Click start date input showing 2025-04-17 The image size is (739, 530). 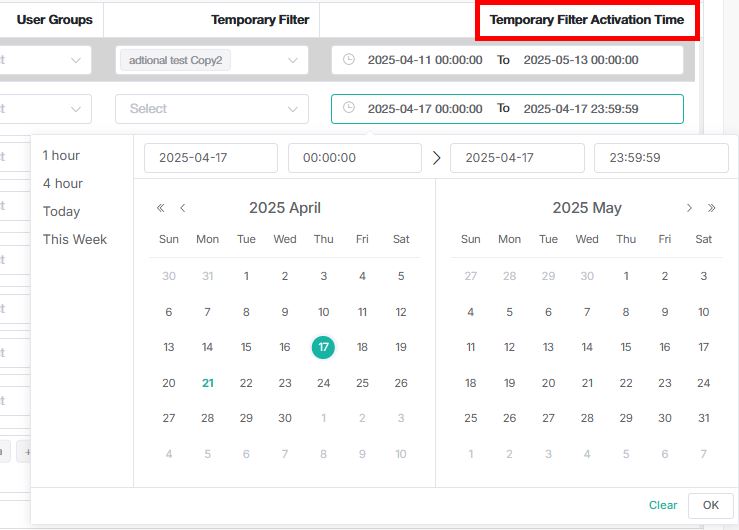click(211, 157)
